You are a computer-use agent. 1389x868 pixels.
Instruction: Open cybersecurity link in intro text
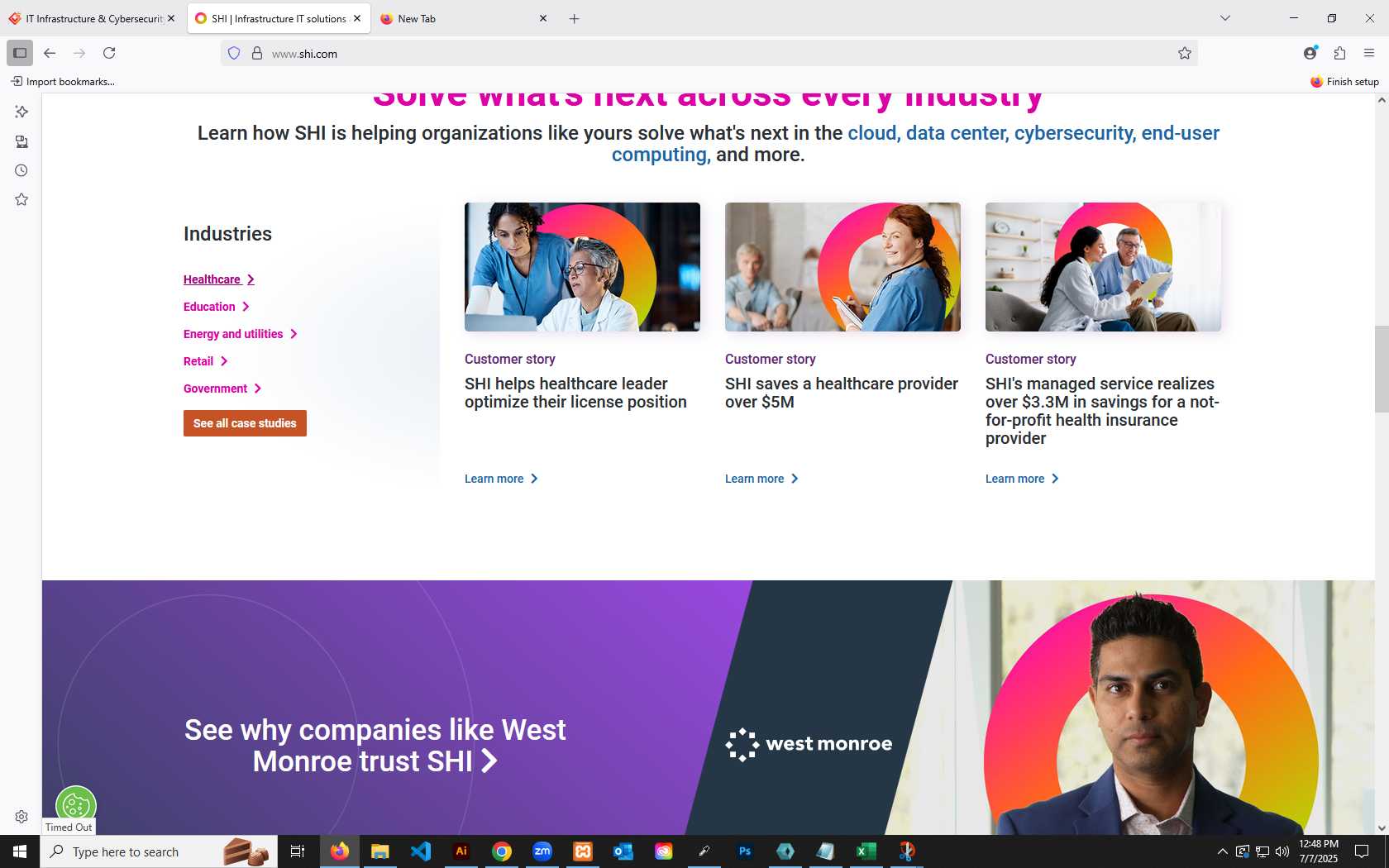[1076, 133]
